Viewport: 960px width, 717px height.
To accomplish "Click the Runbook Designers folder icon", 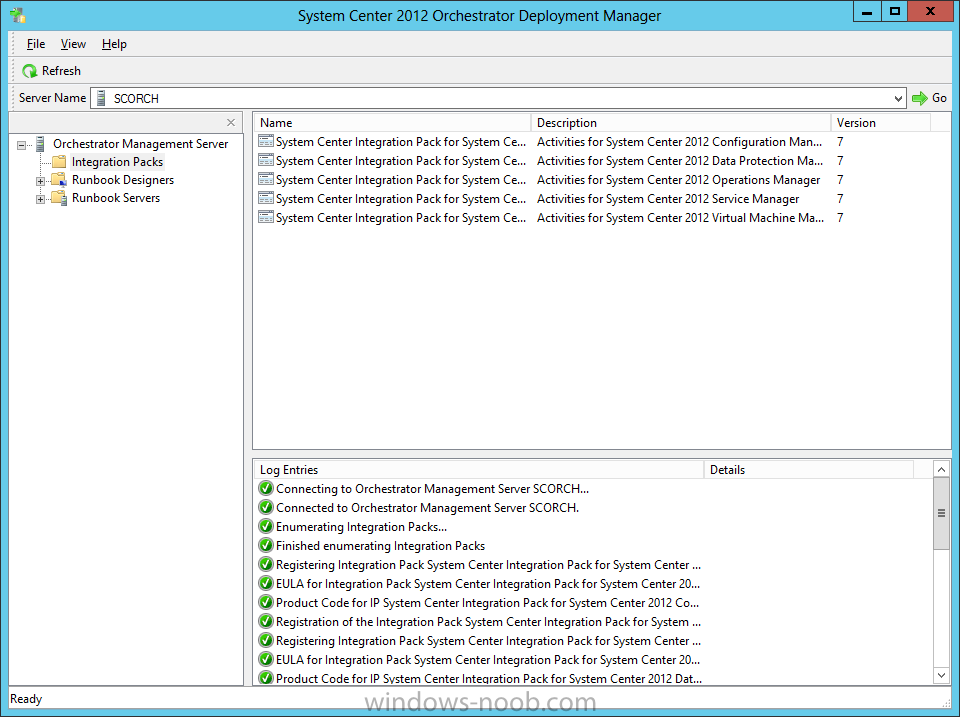I will click(x=59, y=179).
